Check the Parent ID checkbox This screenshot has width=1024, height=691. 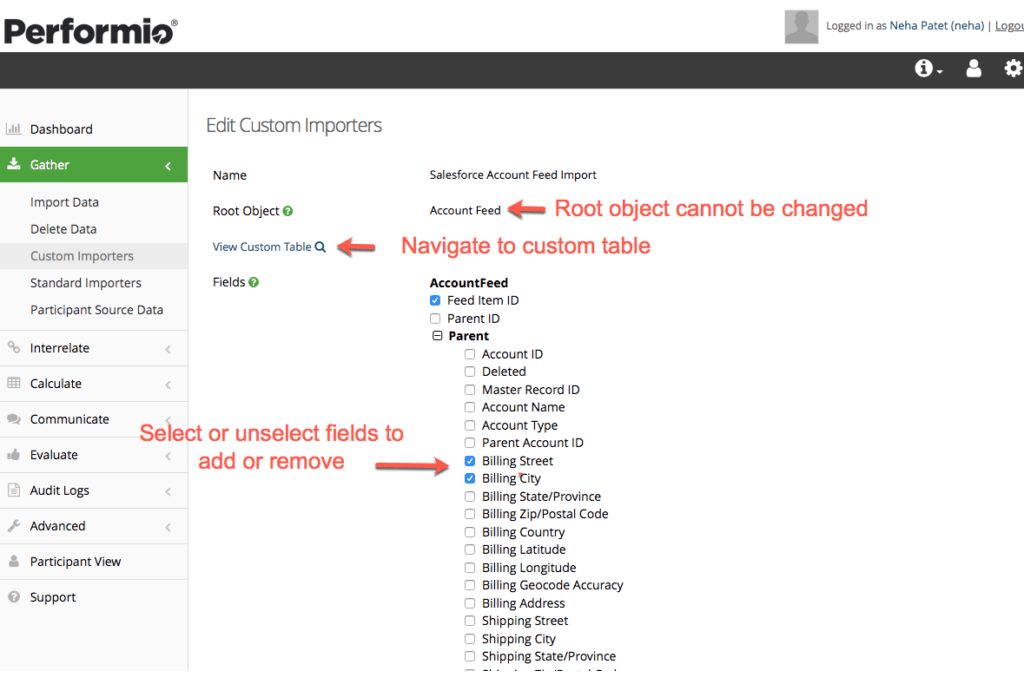pyautogui.click(x=435, y=319)
